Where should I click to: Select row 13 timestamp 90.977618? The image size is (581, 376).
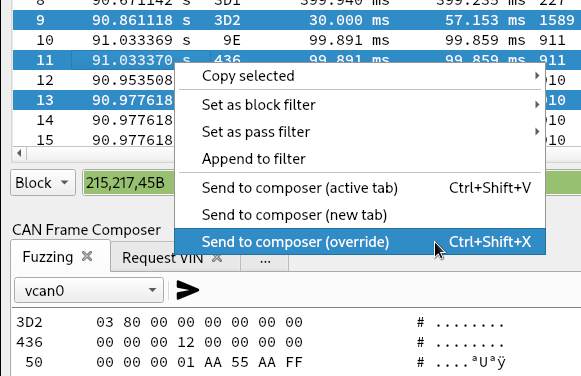point(132,100)
